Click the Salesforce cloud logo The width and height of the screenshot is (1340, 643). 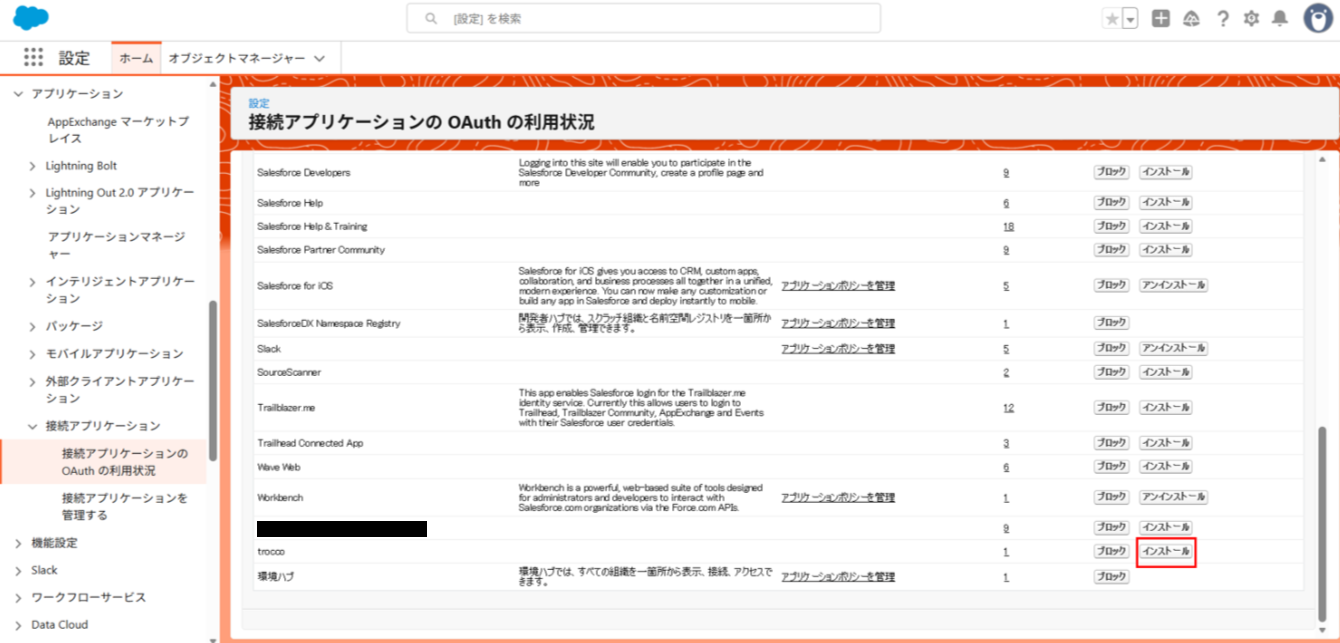[x=33, y=18]
